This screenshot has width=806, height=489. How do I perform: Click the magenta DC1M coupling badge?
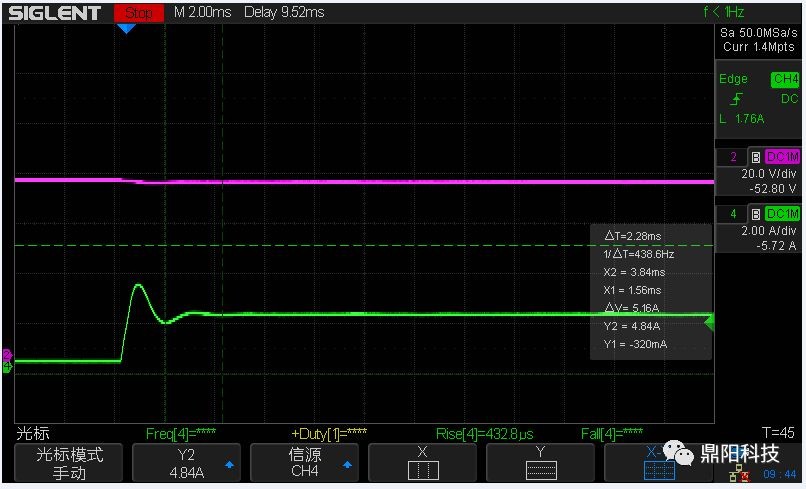[x=782, y=157]
